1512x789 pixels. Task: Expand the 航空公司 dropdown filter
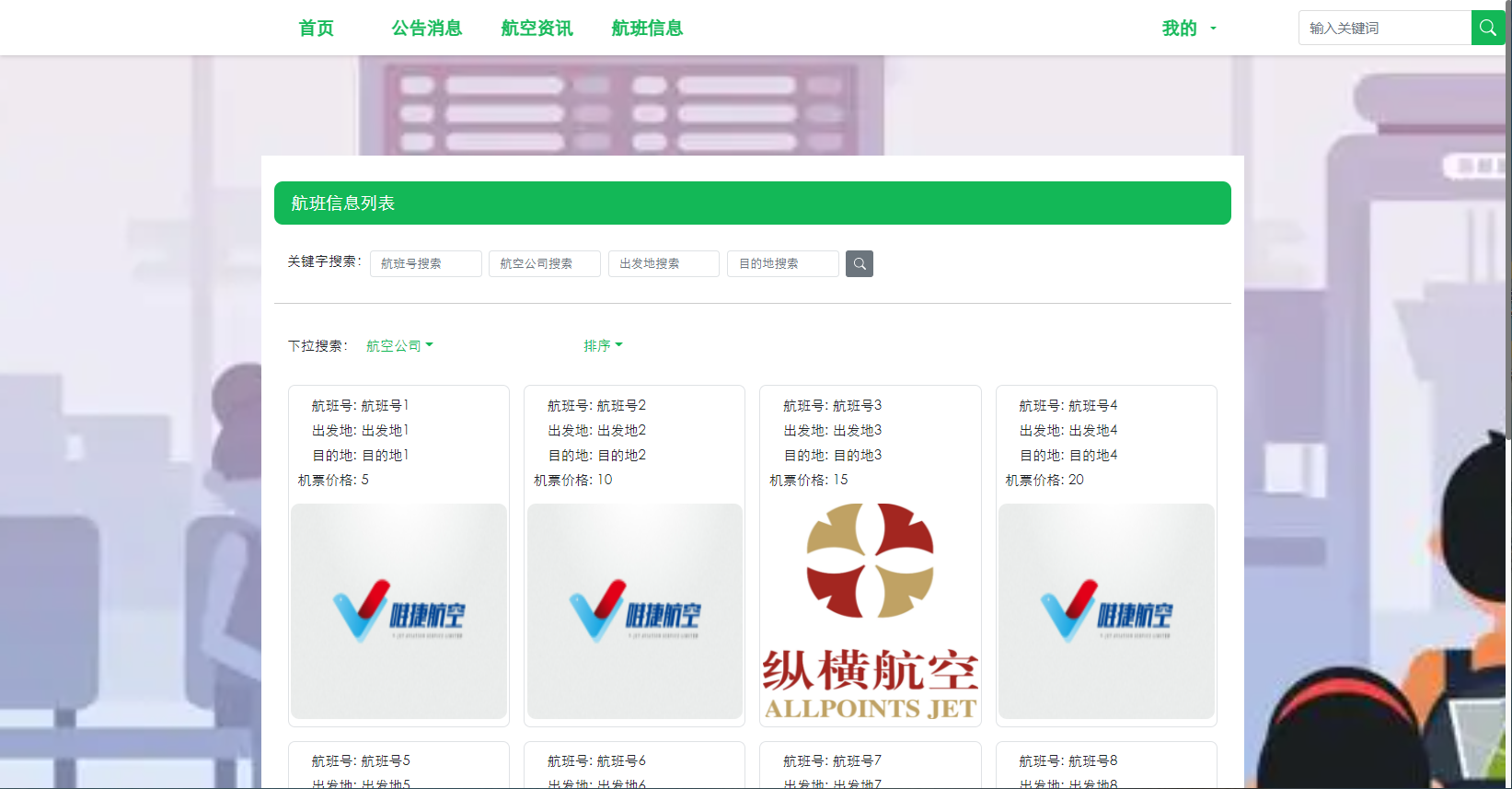[x=399, y=346]
